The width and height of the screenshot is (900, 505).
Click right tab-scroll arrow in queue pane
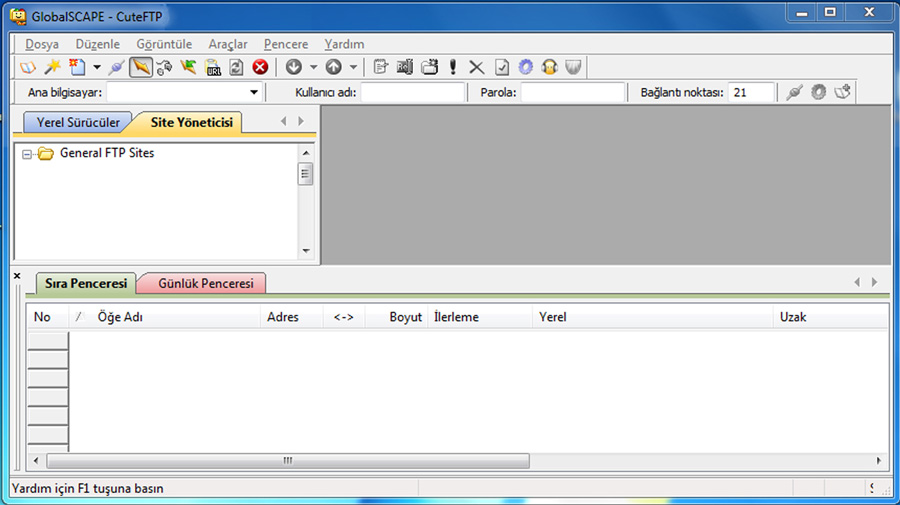click(874, 282)
